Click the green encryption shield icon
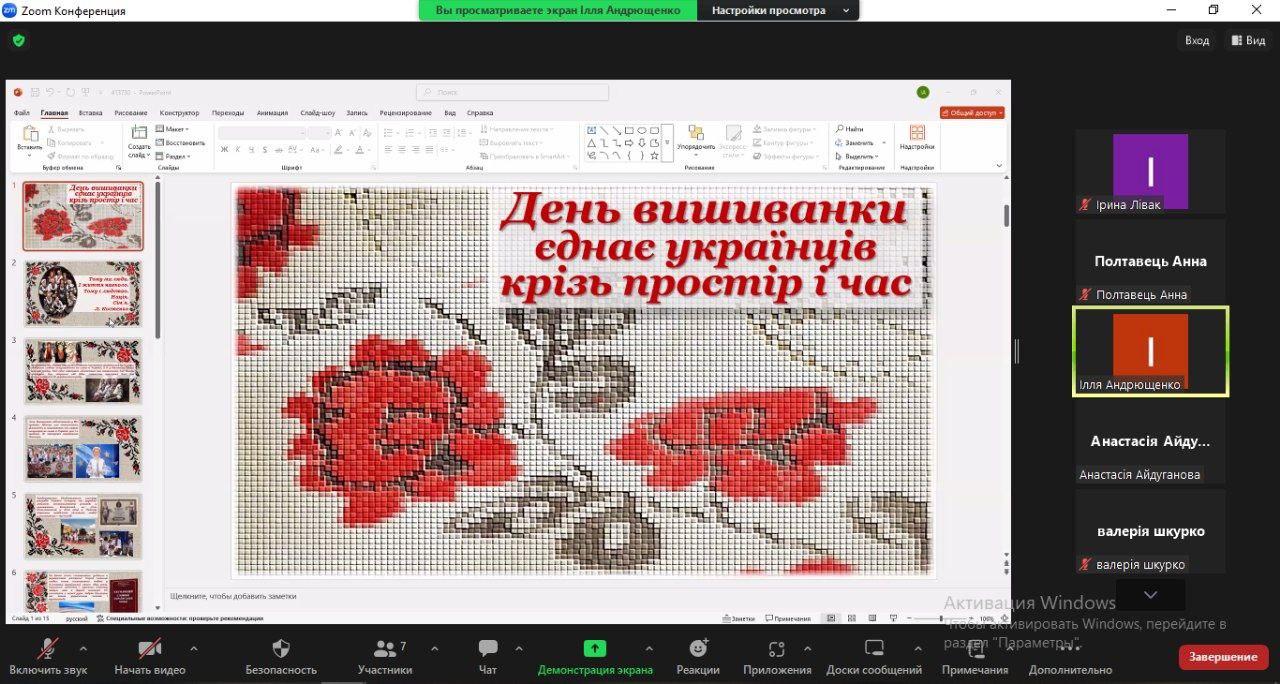Image resolution: width=1280 pixels, height=684 pixels. click(18, 41)
